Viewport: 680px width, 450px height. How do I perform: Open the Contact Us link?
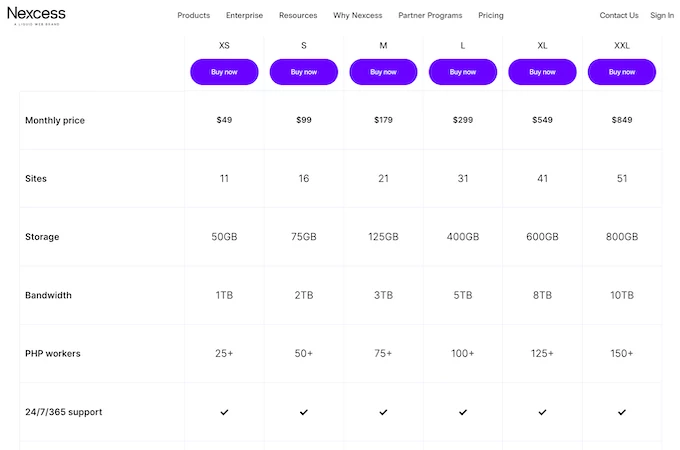(x=619, y=16)
